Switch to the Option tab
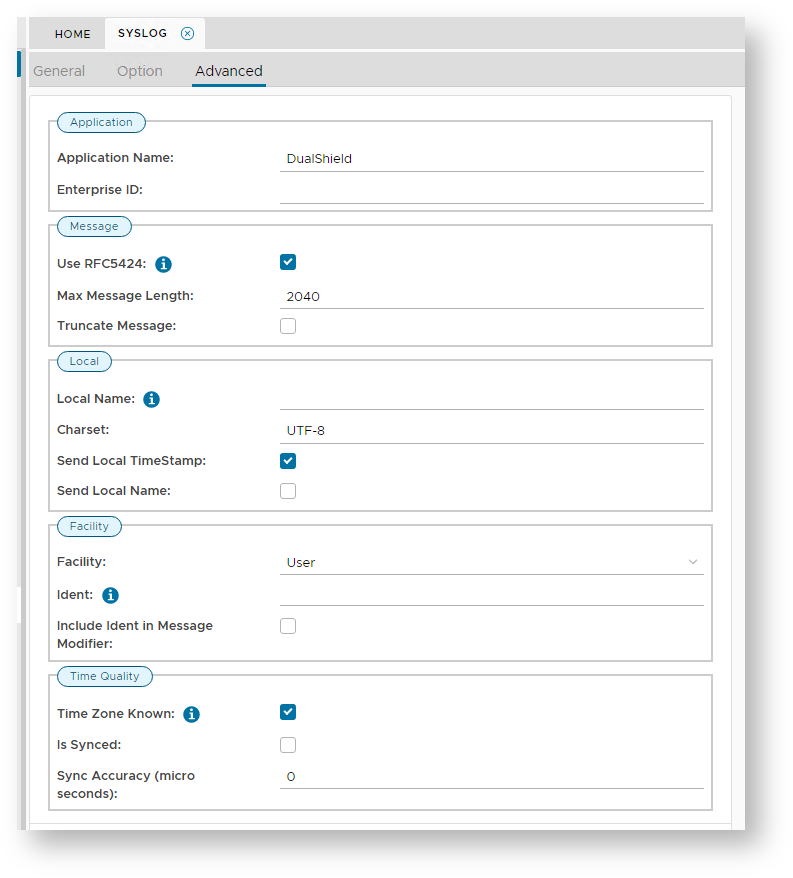 click(139, 70)
